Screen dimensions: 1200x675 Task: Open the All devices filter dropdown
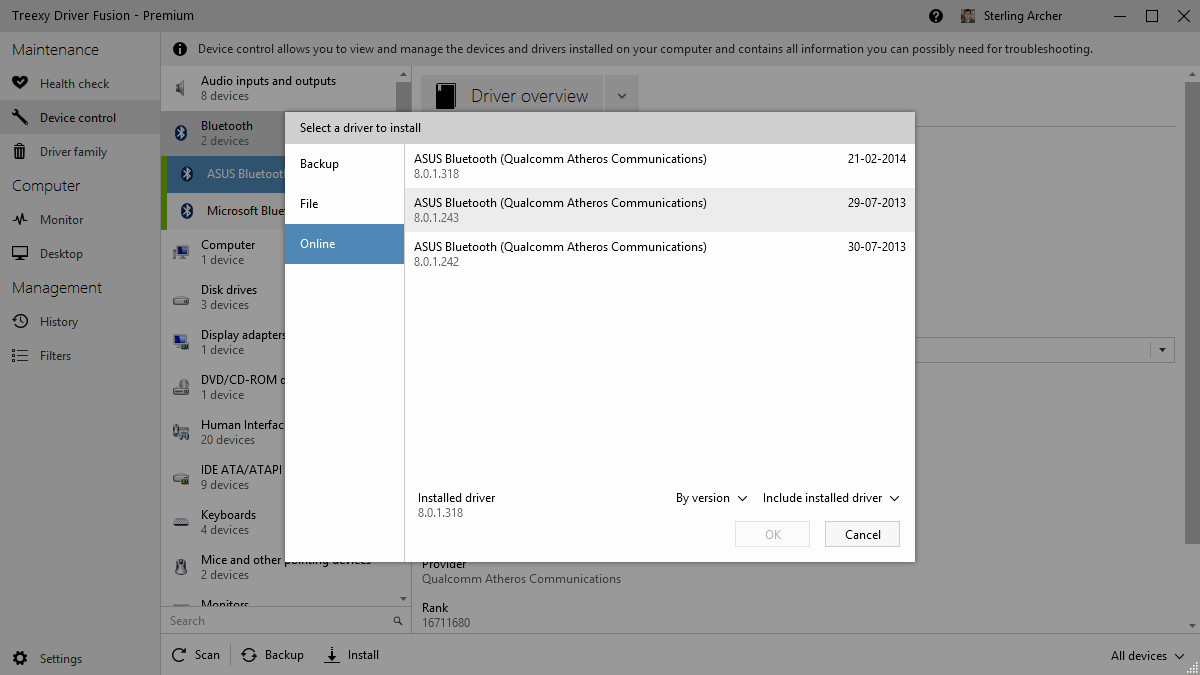(1148, 656)
